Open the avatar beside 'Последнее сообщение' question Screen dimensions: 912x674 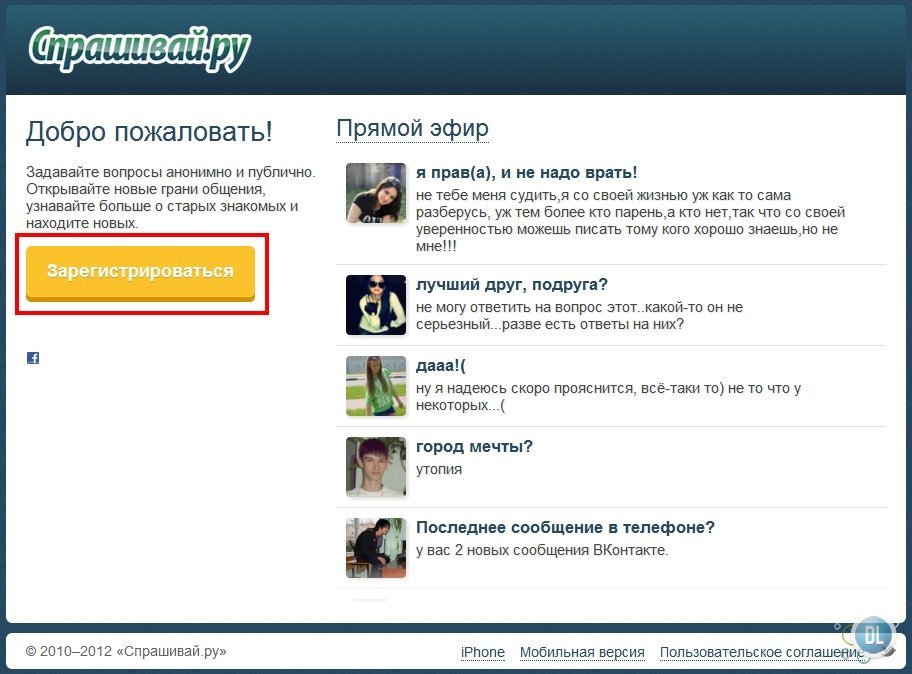376,547
